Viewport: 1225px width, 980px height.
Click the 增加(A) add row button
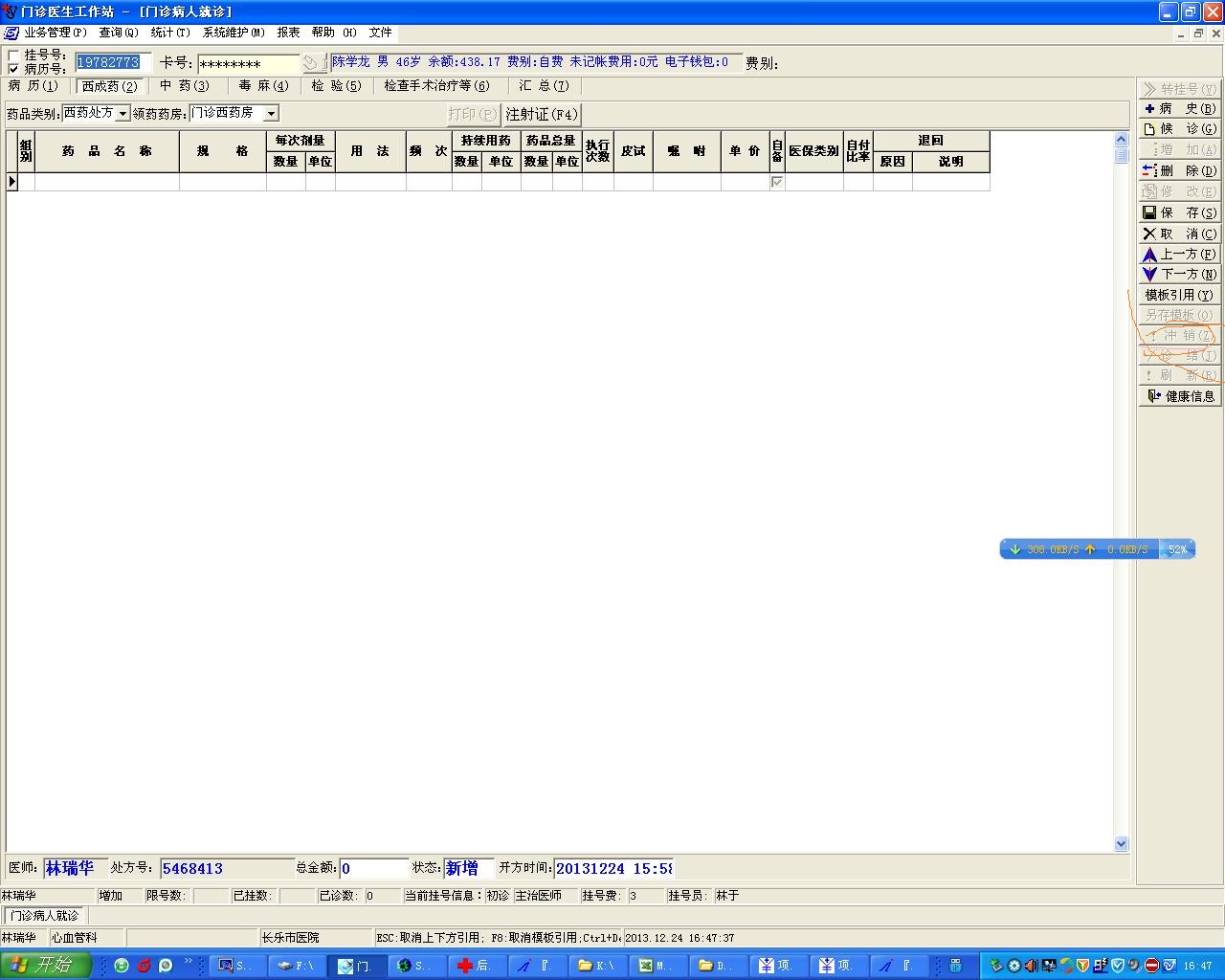1179,149
